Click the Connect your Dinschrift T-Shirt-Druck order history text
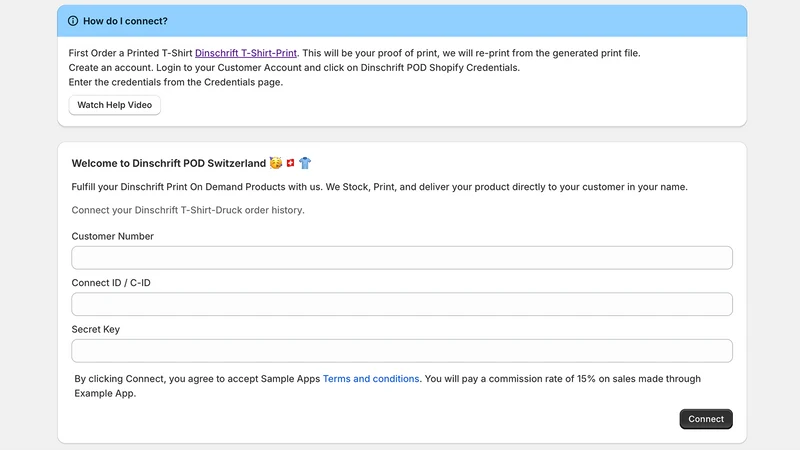Image resolution: width=800 pixels, height=450 pixels. coord(188,210)
